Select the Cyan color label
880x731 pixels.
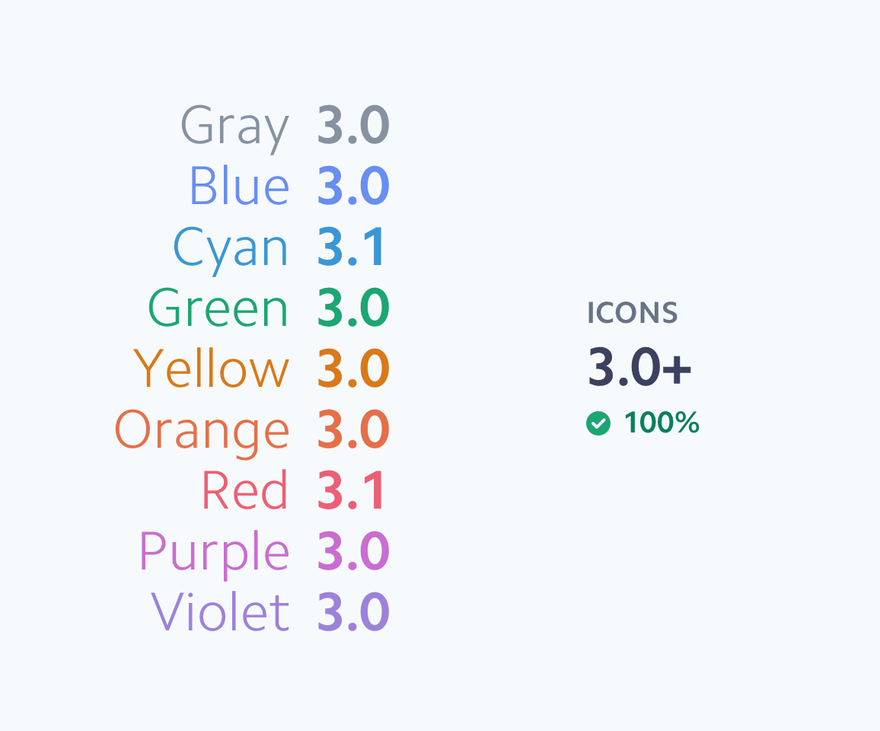231,250
